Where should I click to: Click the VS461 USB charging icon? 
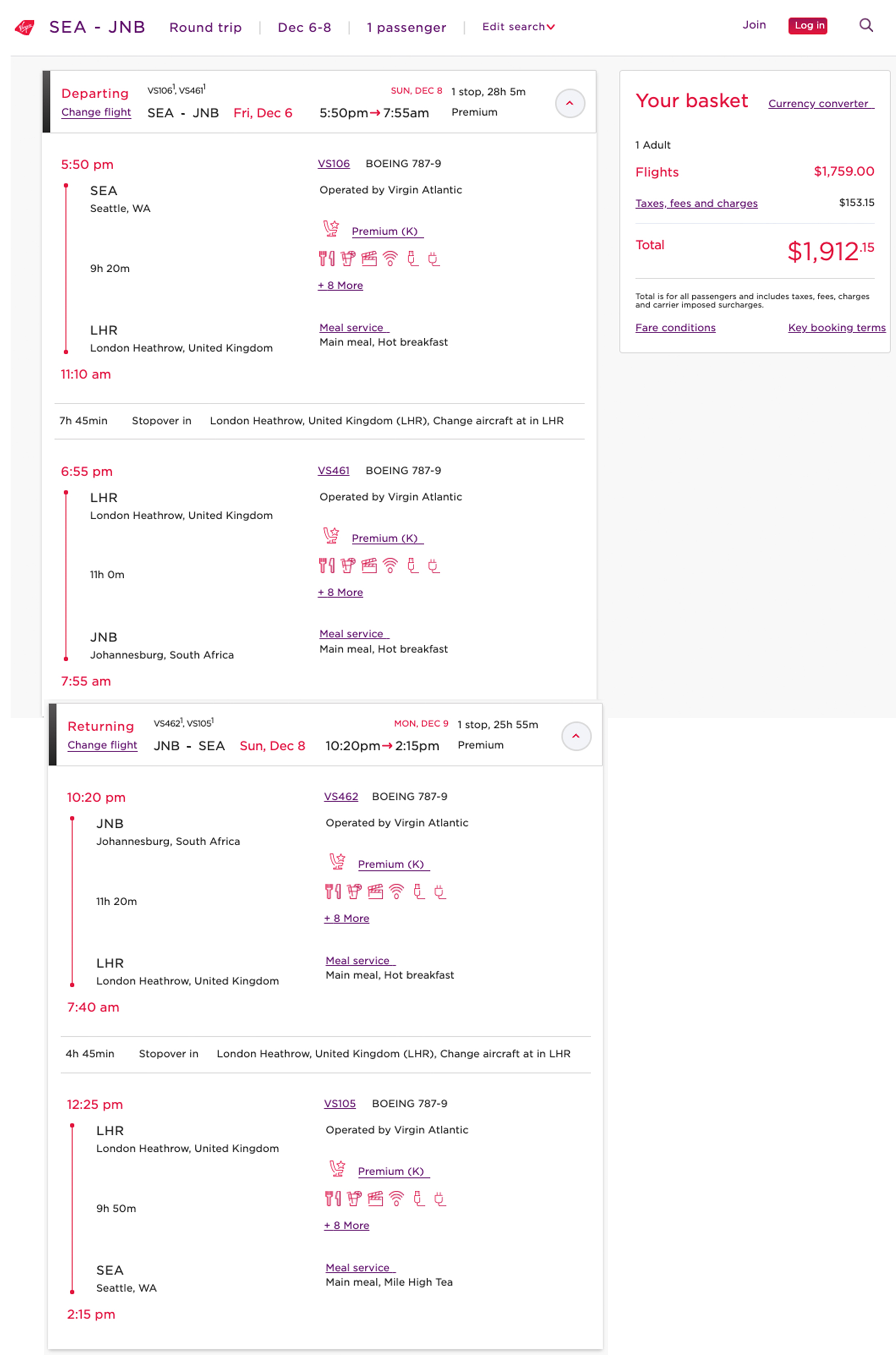point(412,565)
